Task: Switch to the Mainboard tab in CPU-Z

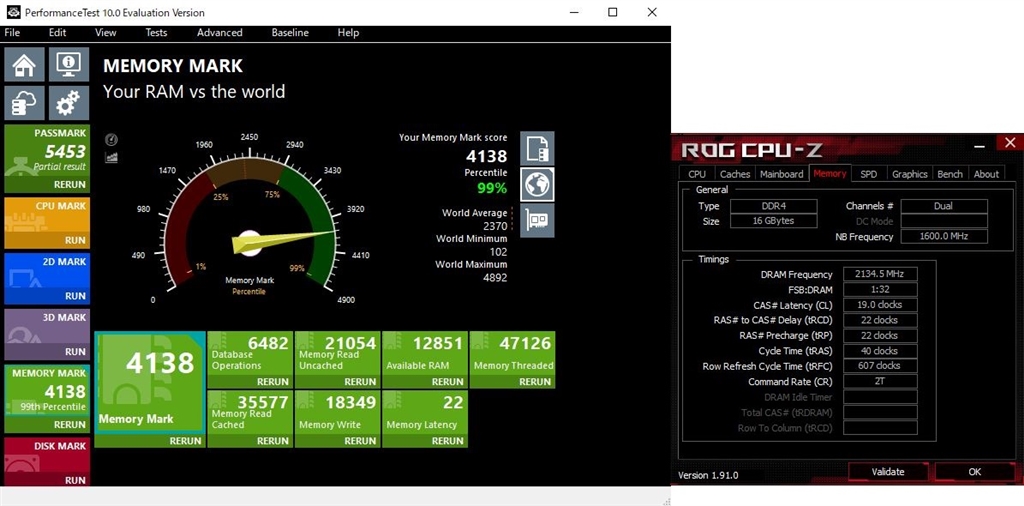Action: tap(781, 174)
